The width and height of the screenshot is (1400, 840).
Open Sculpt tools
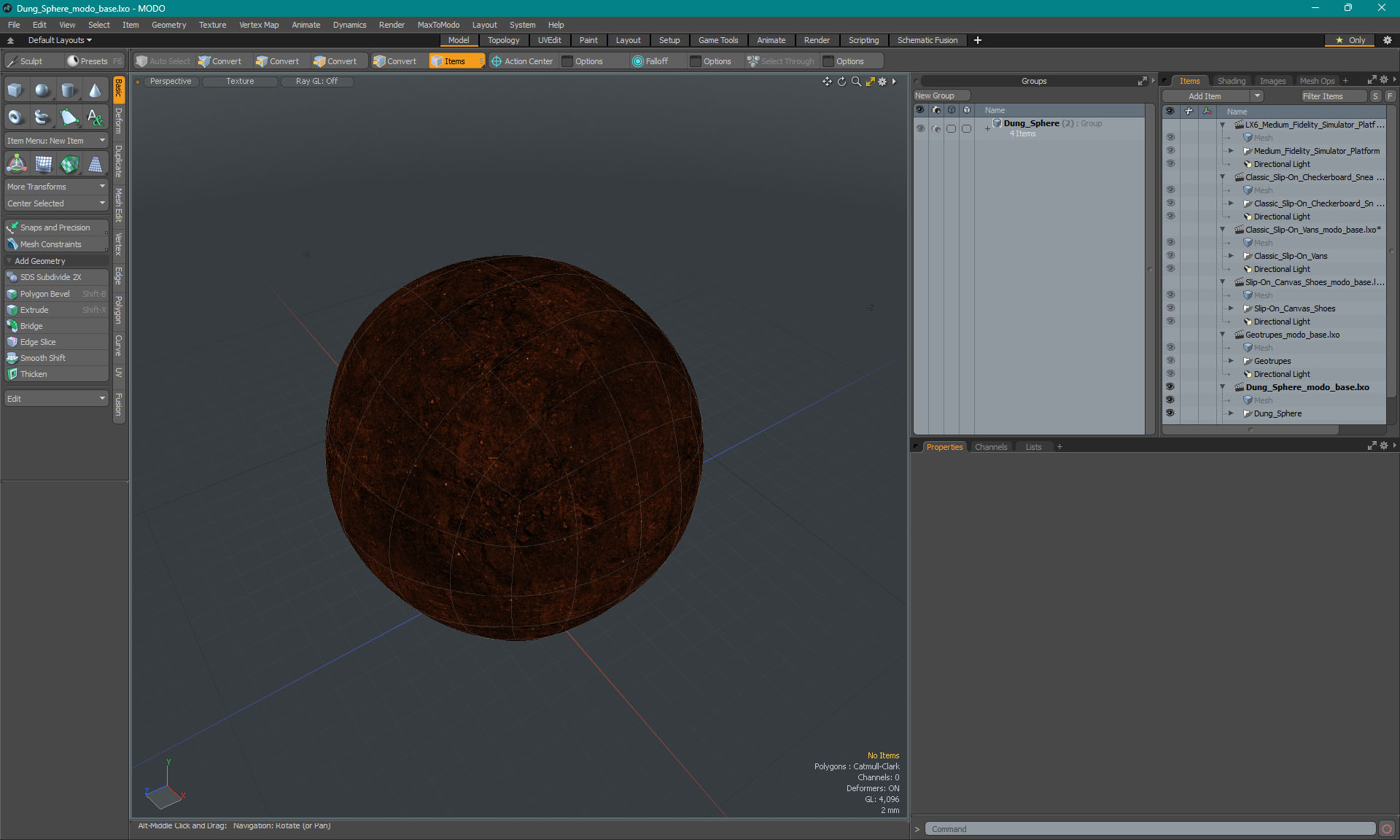tap(32, 61)
